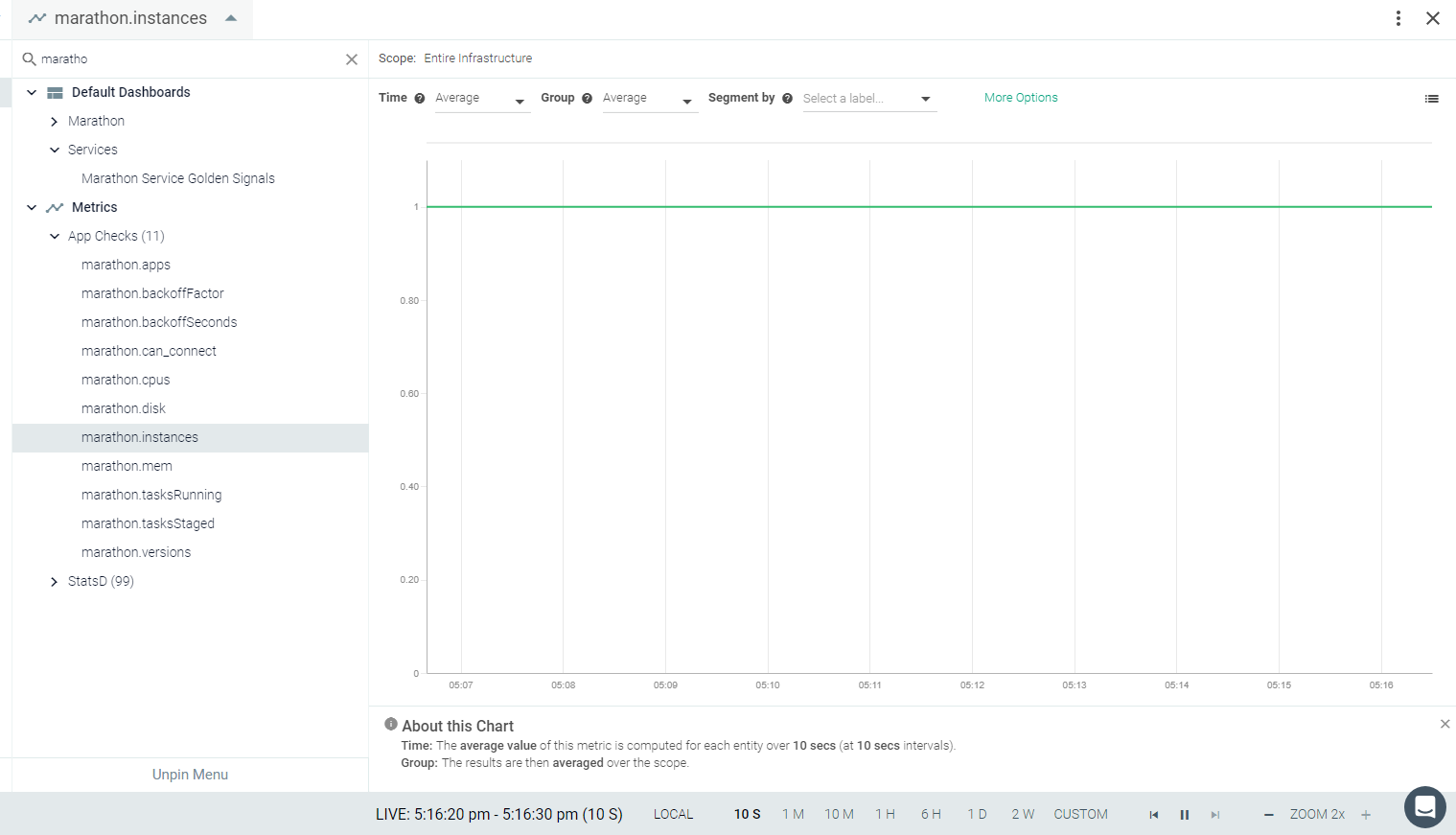Zoom out the time range

click(x=1269, y=815)
